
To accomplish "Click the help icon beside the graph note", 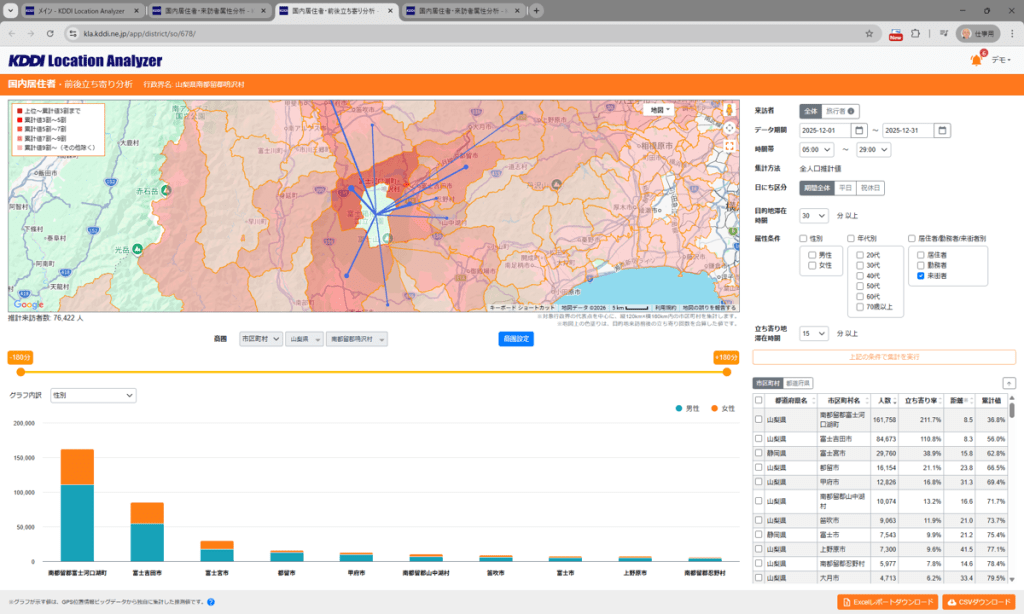I will (x=211, y=602).
